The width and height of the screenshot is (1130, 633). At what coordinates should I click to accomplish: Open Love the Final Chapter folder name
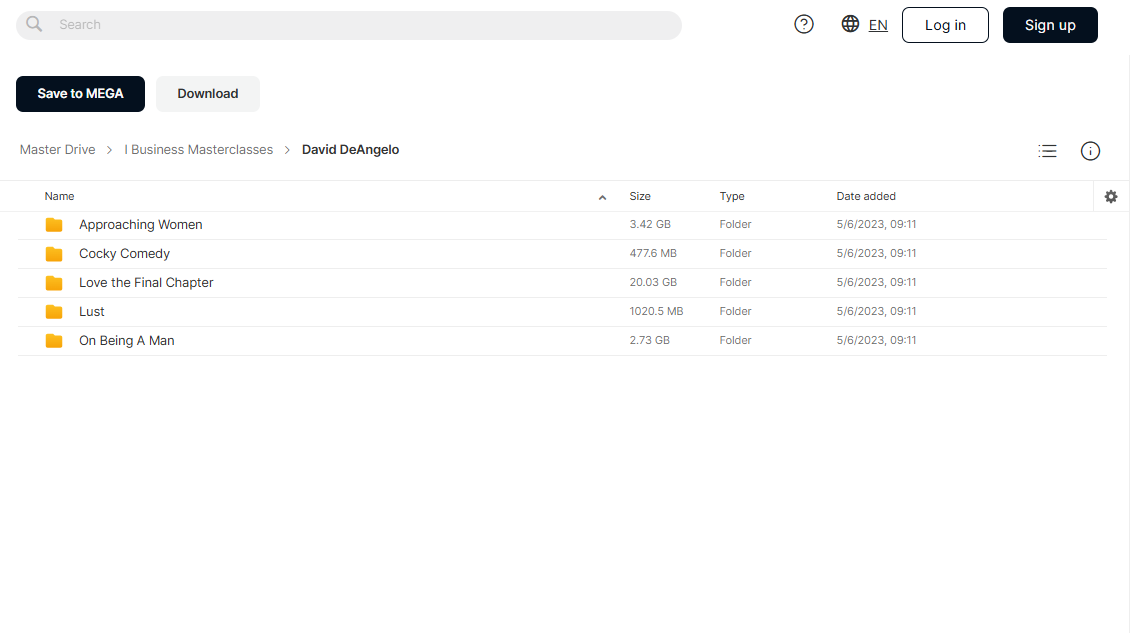[146, 283]
